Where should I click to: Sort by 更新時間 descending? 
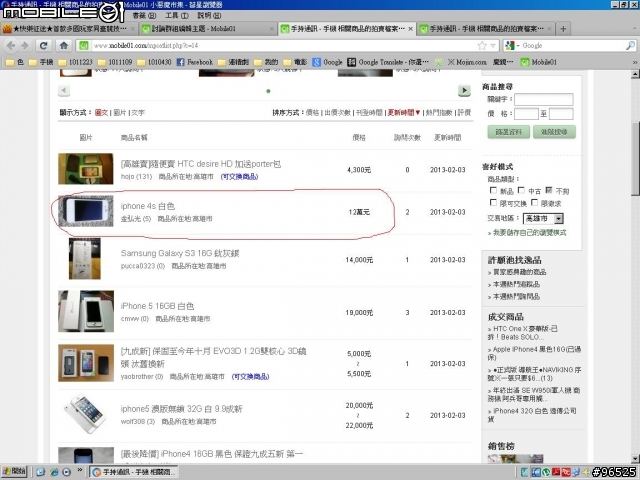(404, 112)
